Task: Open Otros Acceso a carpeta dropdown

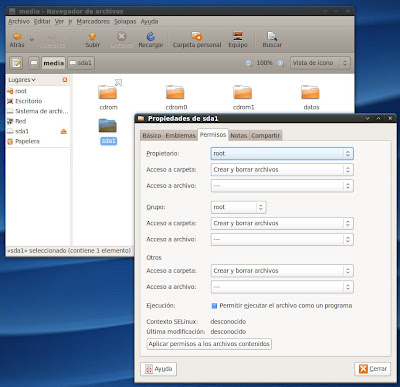Action: click(282, 271)
